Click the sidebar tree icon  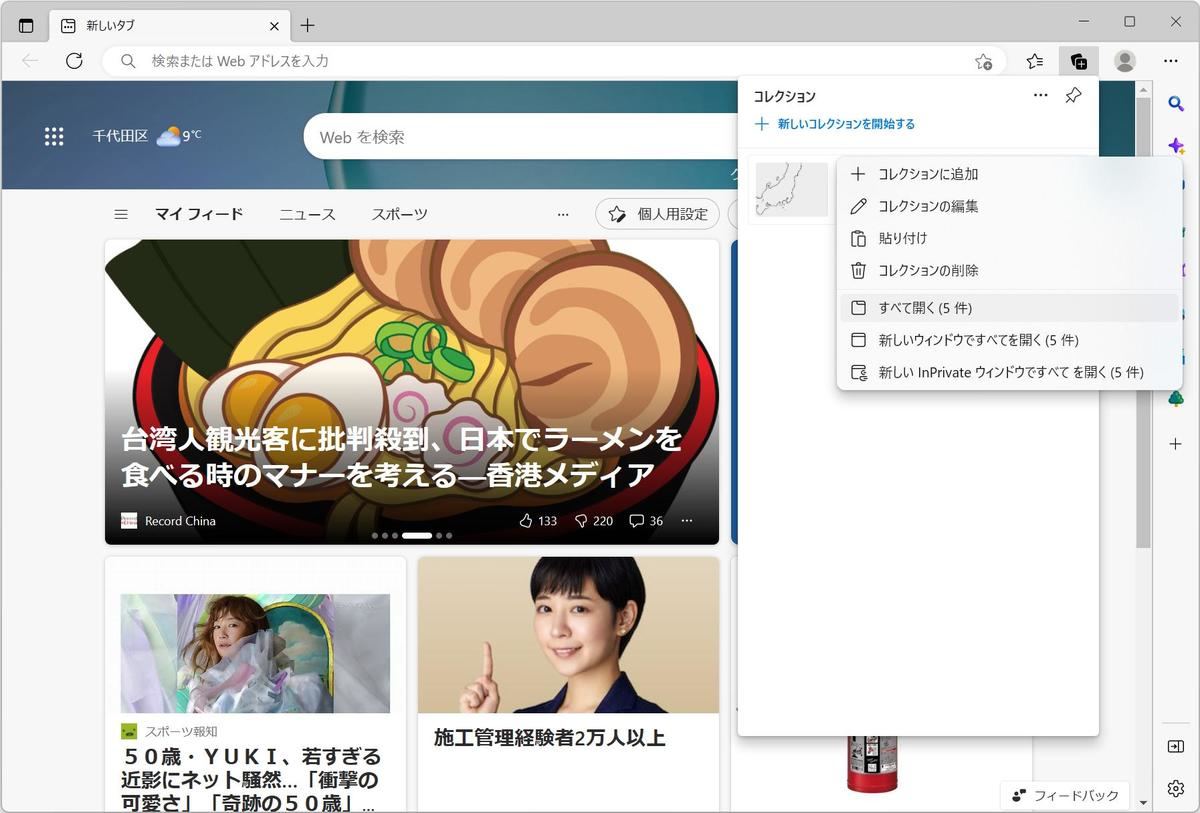(x=1176, y=399)
